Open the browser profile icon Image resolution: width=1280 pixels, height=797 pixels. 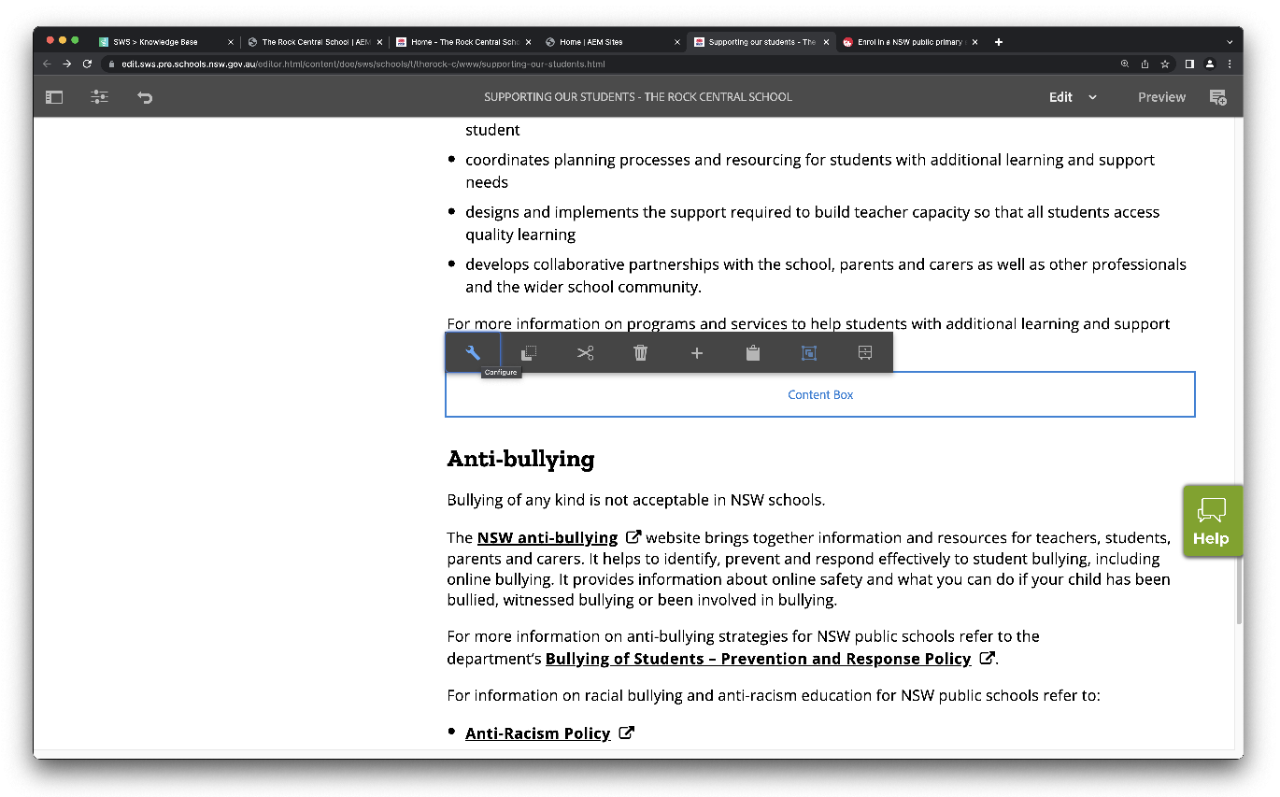[x=1210, y=64]
